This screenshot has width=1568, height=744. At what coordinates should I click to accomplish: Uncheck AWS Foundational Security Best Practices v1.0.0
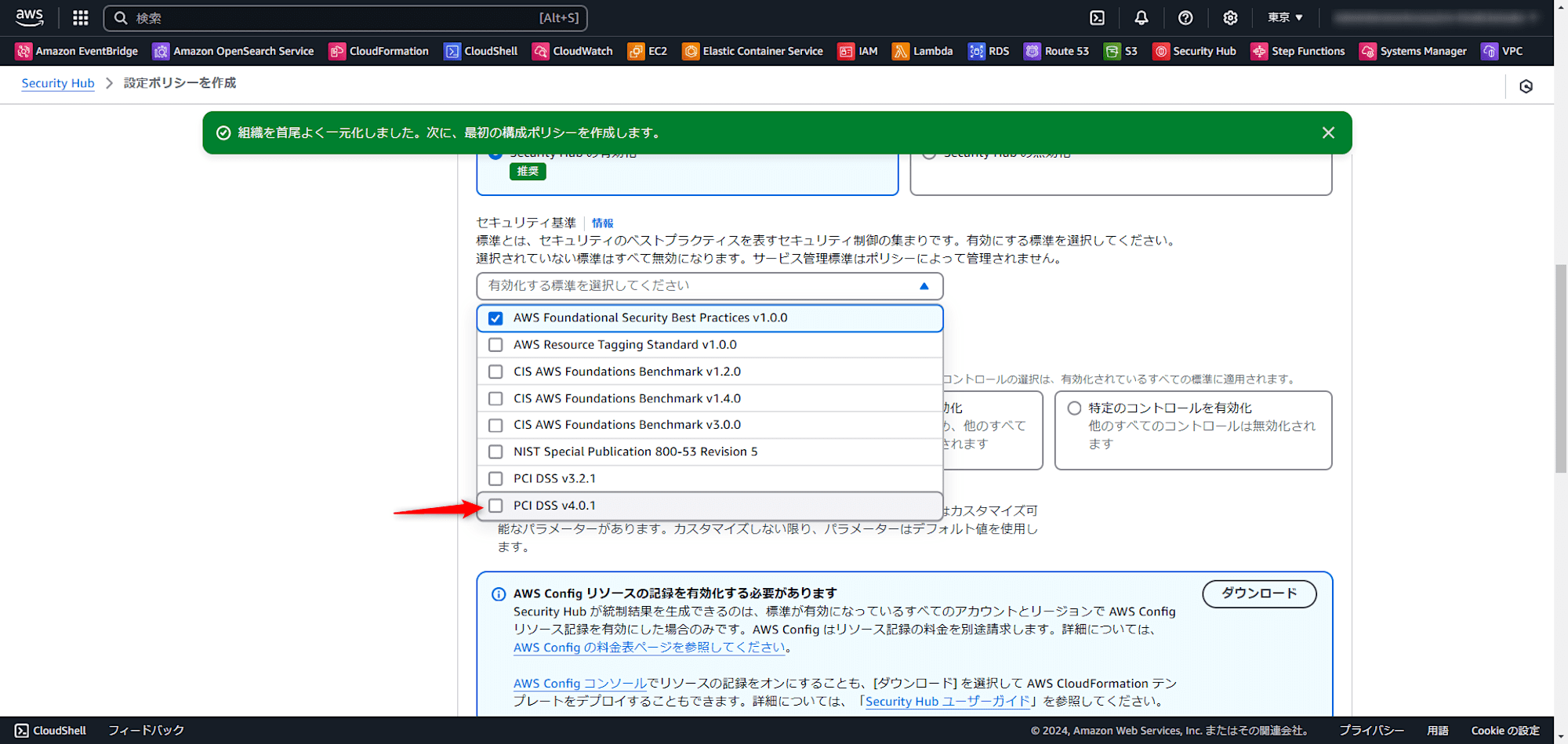pos(495,318)
